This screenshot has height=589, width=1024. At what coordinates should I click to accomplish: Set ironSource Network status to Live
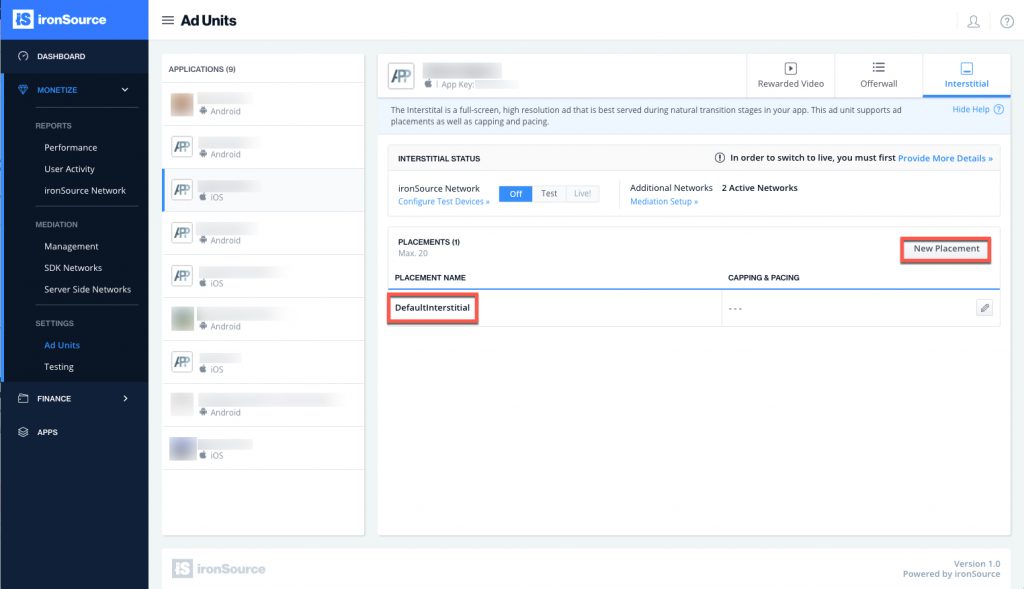click(583, 194)
